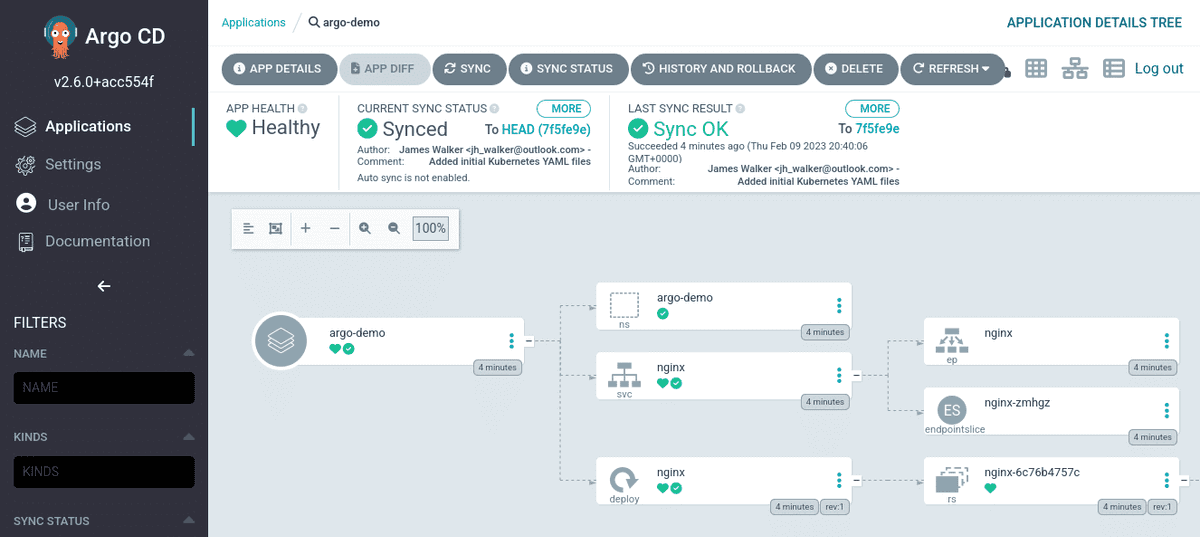The height and width of the screenshot is (537, 1200).
Task: Open kebab menu on nginx-zmhgz endpointslice node
Action: [1166, 411]
